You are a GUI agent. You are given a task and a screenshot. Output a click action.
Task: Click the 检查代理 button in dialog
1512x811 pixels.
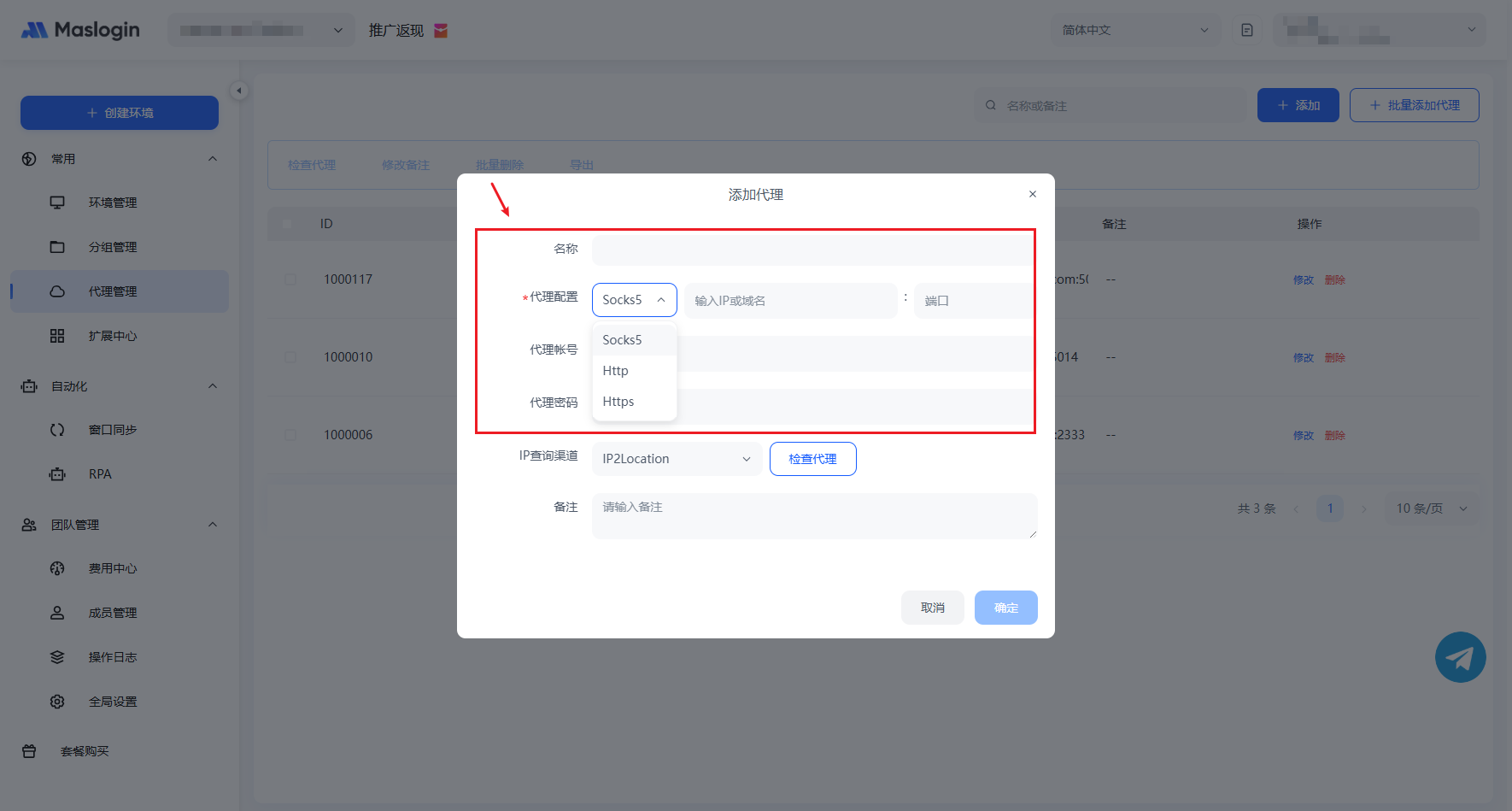tap(812, 459)
